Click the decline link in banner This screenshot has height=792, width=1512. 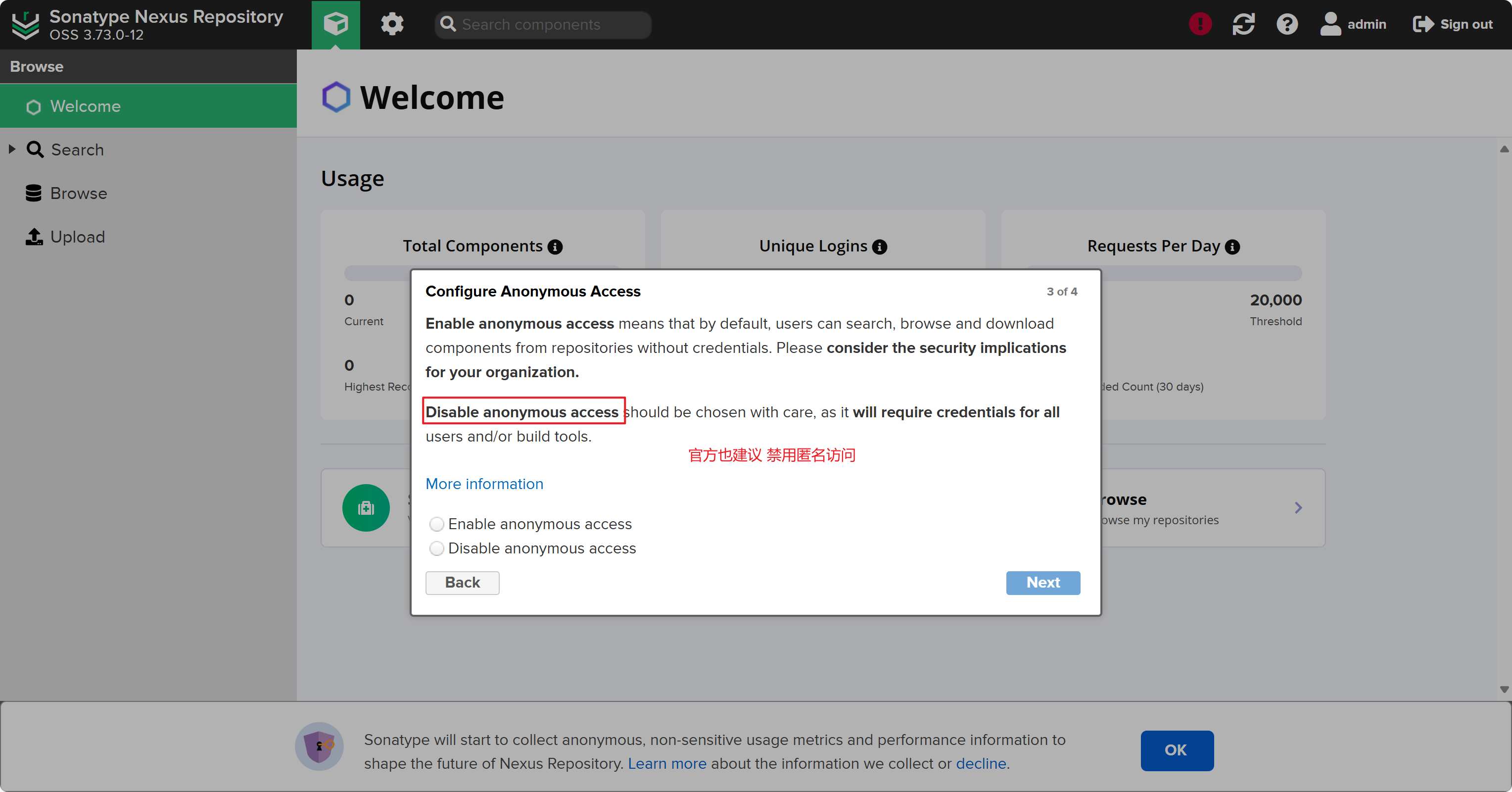tap(981, 763)
